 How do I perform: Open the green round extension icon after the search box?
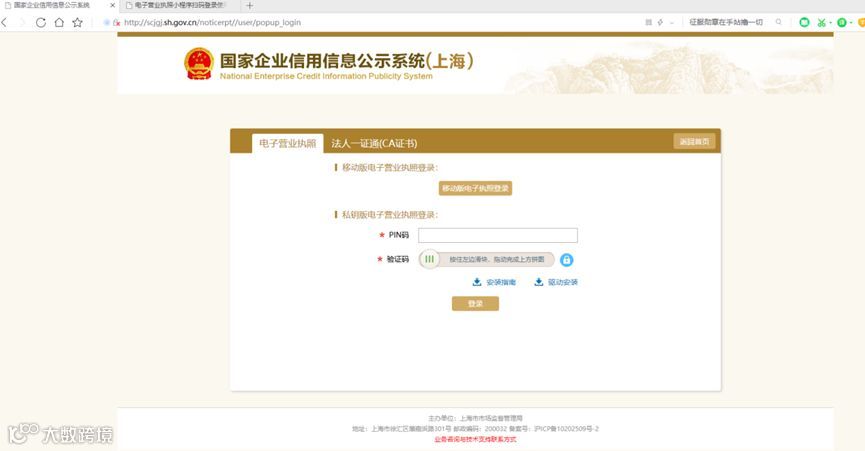(x=804, y=23)
